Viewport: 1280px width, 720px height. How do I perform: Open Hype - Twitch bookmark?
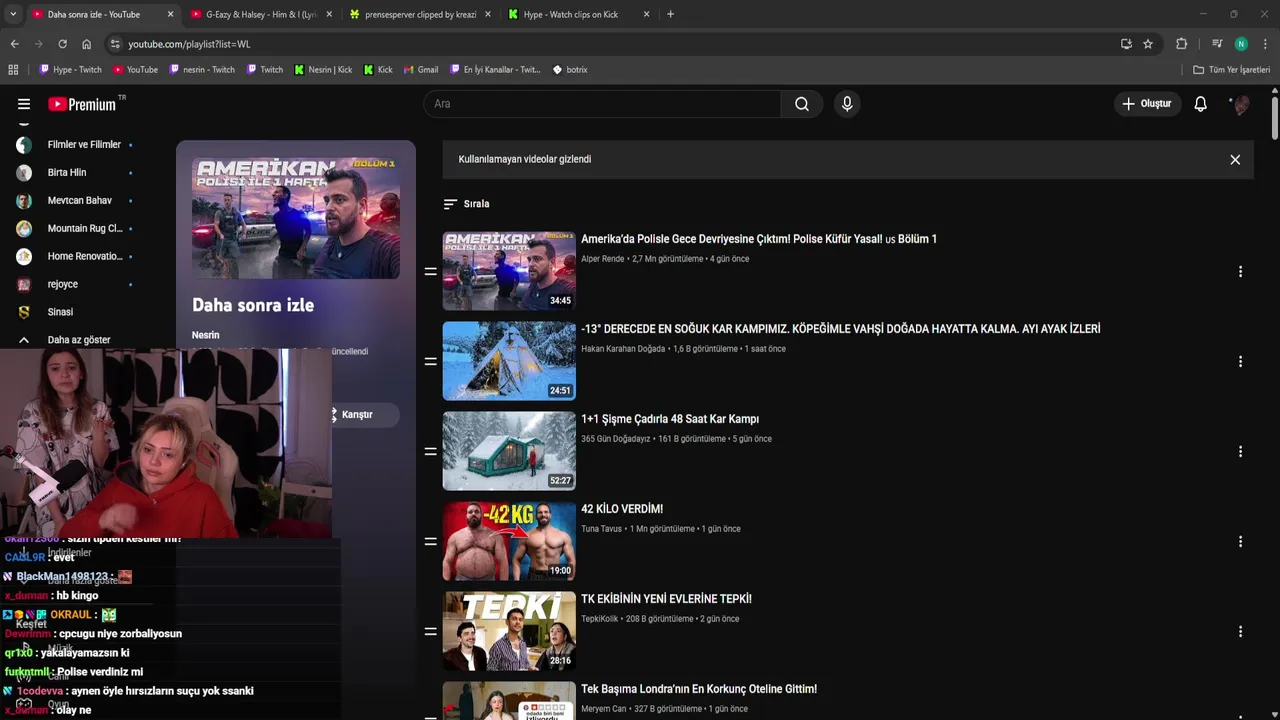[x=70, y=70]
